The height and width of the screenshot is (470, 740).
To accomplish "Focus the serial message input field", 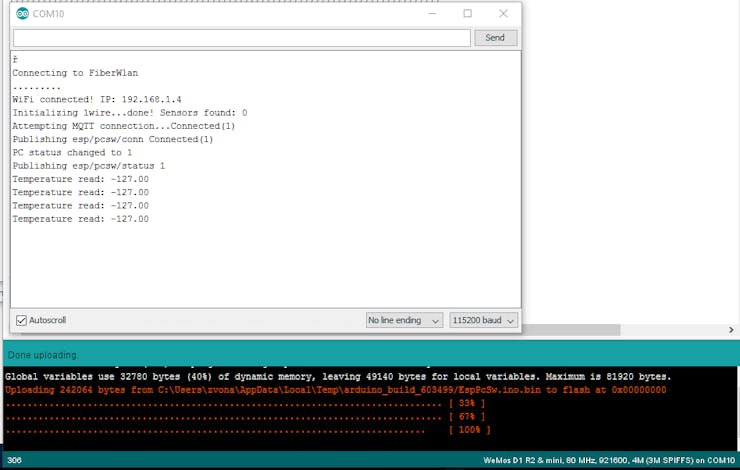I will tap(240, 38).
